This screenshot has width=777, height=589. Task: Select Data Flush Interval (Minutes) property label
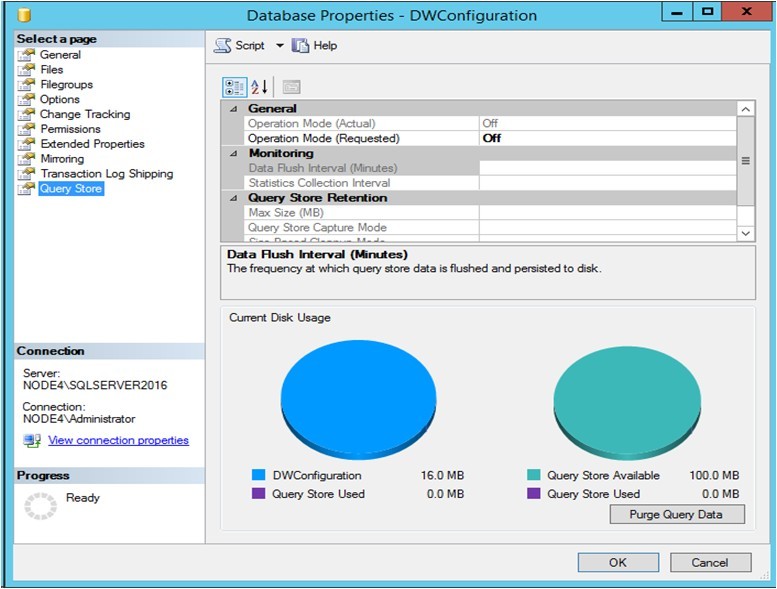323,168
